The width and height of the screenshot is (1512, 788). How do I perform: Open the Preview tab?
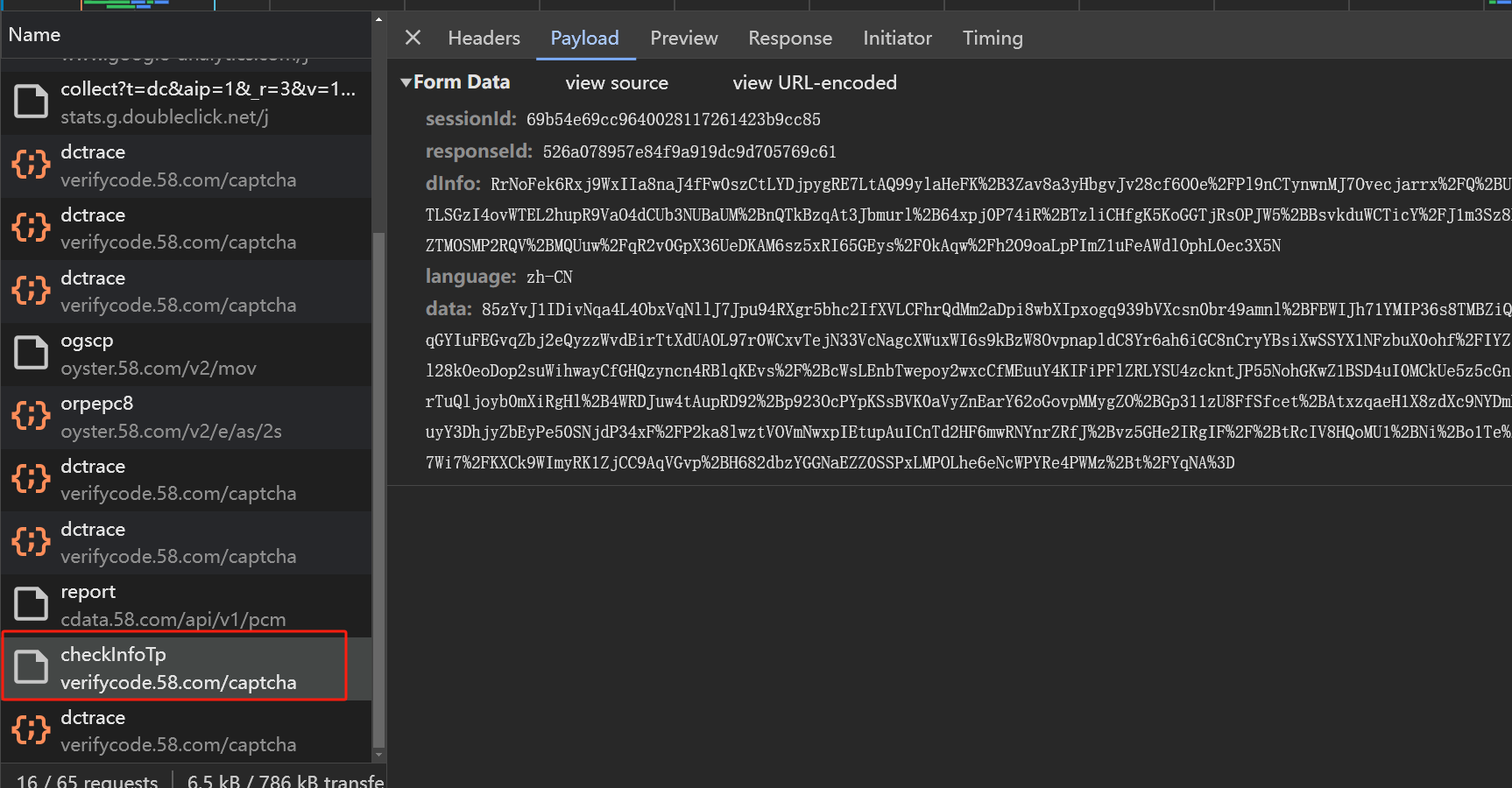[683, 38]
